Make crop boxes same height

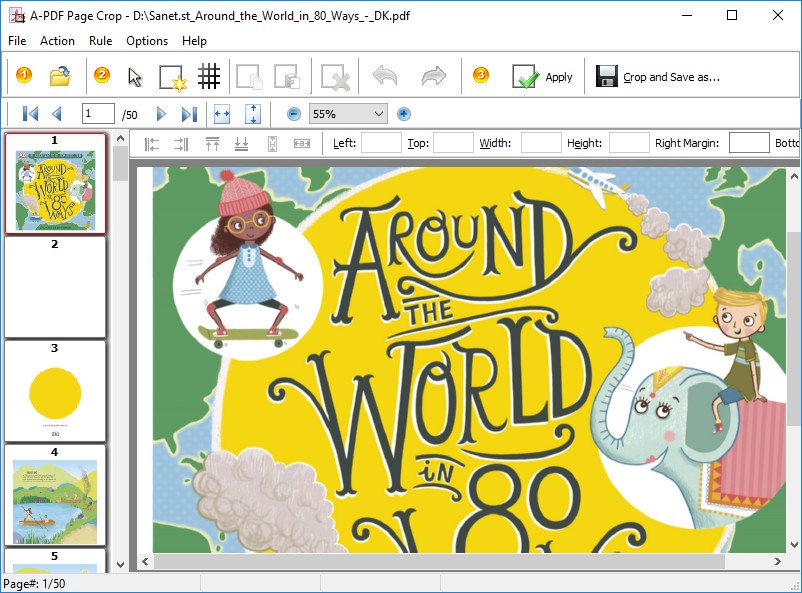pos(273,144)
